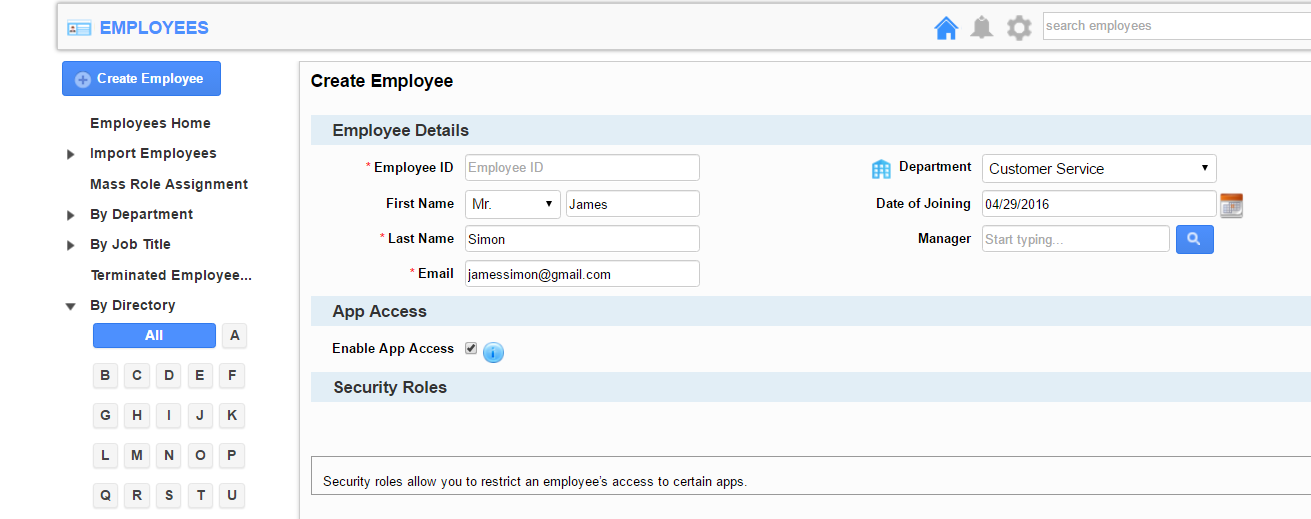This screenshot has width=1311, height=519.
Task: Open notifications bell icon
Action: pyautogui.click(x=982, y=28)
